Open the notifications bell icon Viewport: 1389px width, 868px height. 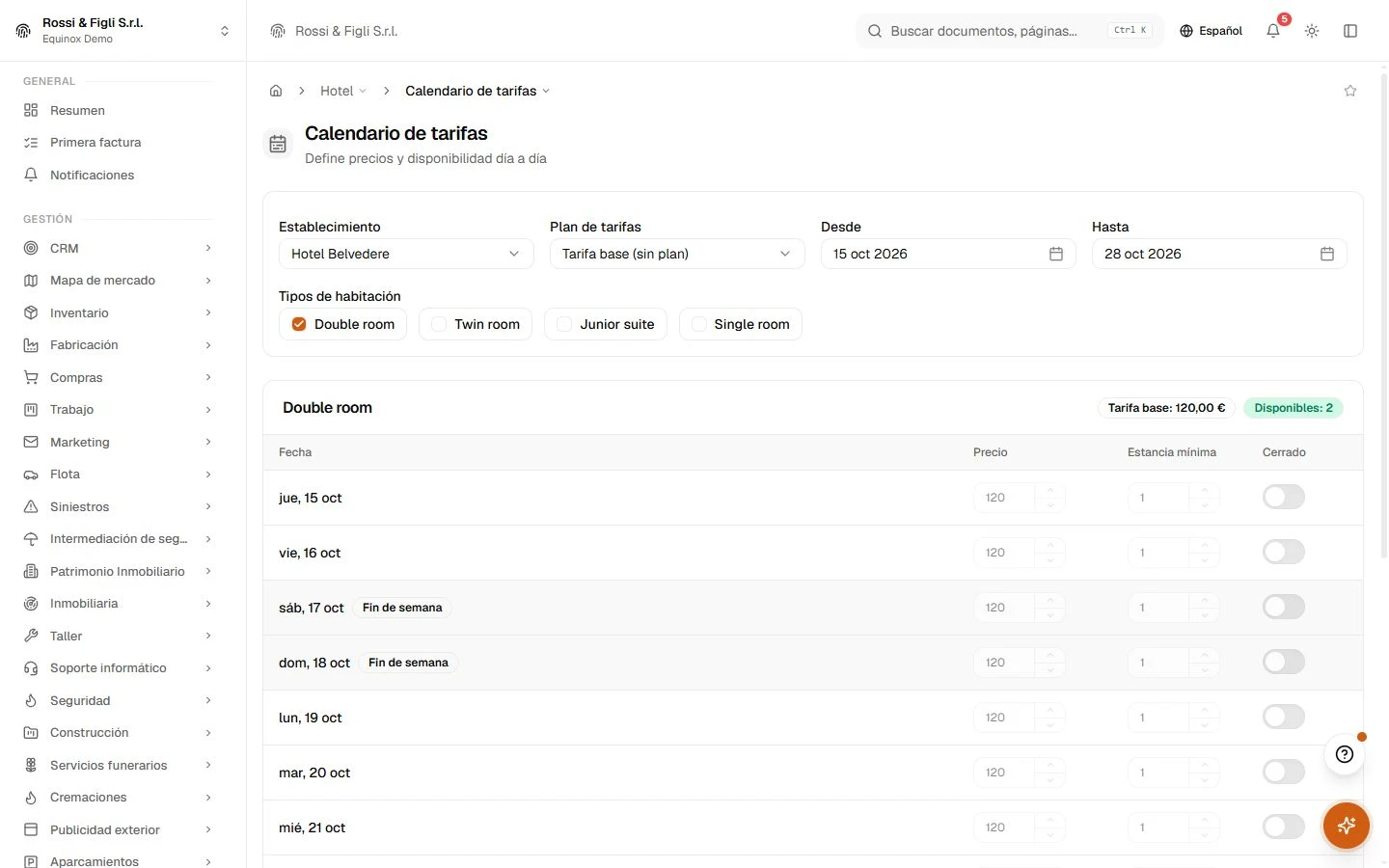click(x=1273, y=31)
